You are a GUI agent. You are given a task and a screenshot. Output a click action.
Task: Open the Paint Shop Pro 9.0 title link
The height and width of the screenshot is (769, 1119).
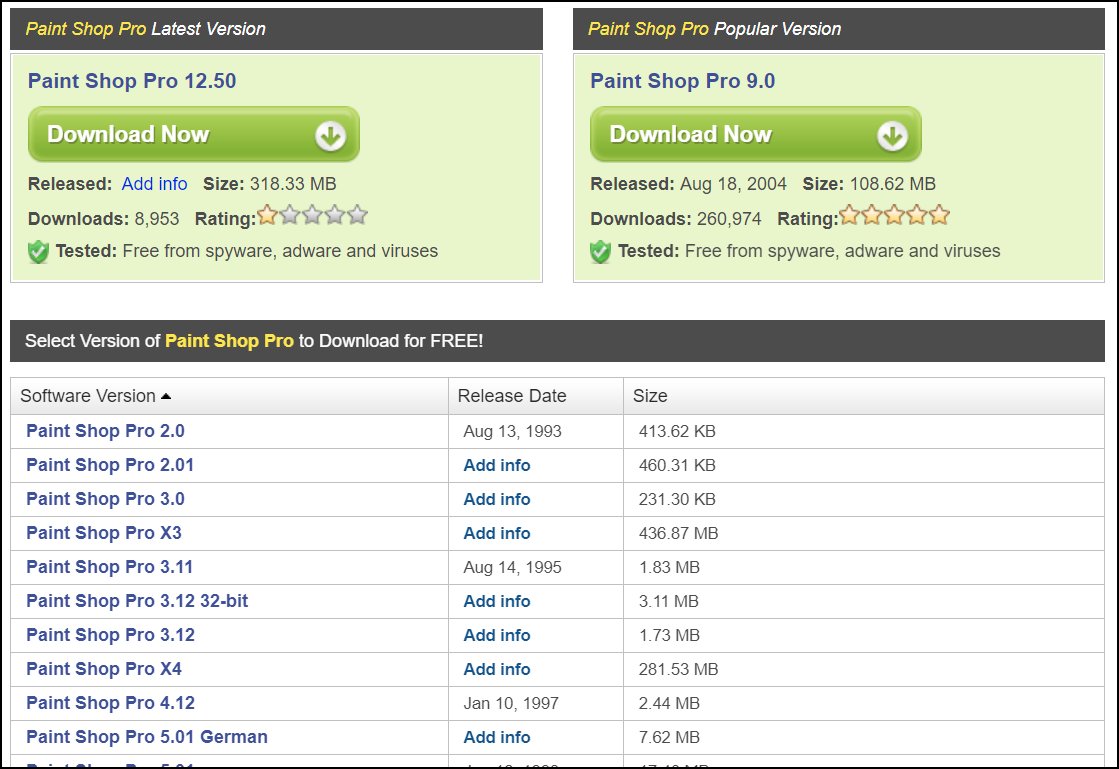coord(682,81)
